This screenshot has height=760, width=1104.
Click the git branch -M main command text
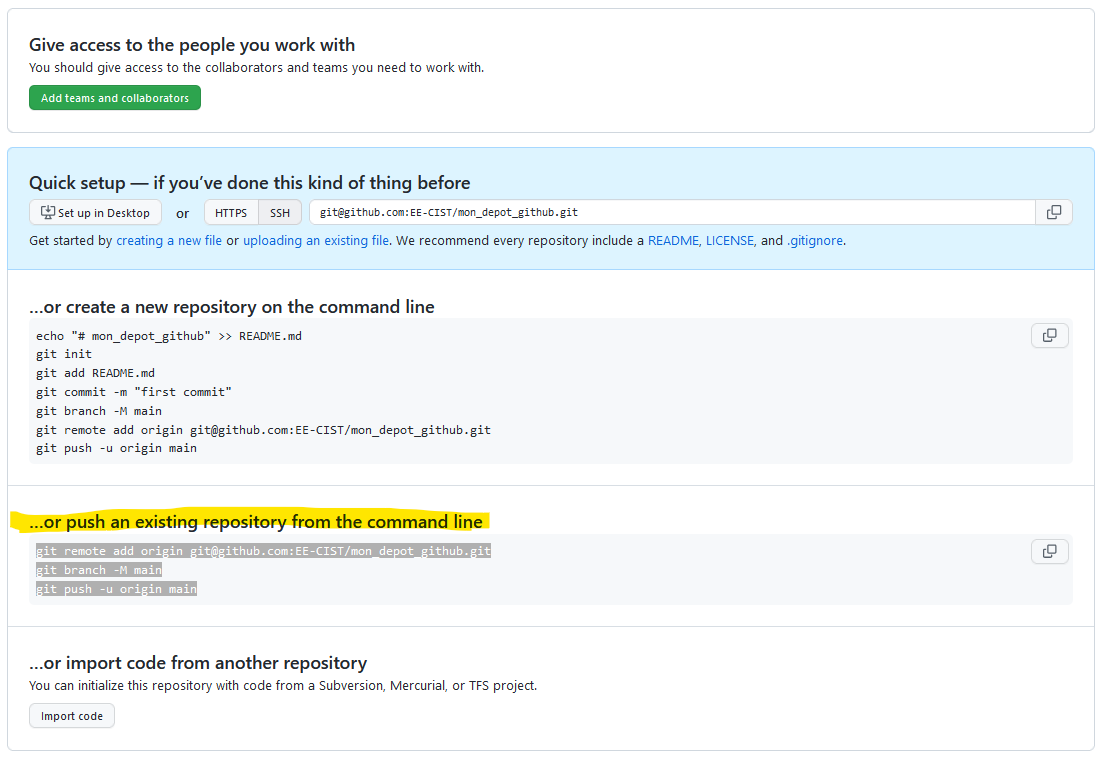(98, 569)
